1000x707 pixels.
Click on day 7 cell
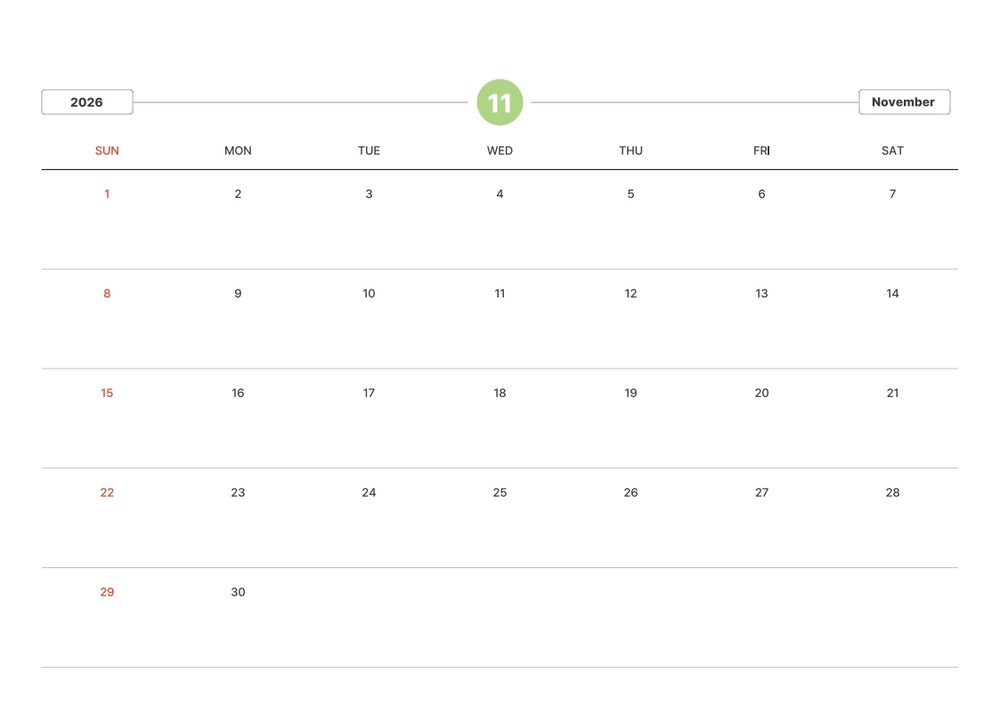coord(892,194)
